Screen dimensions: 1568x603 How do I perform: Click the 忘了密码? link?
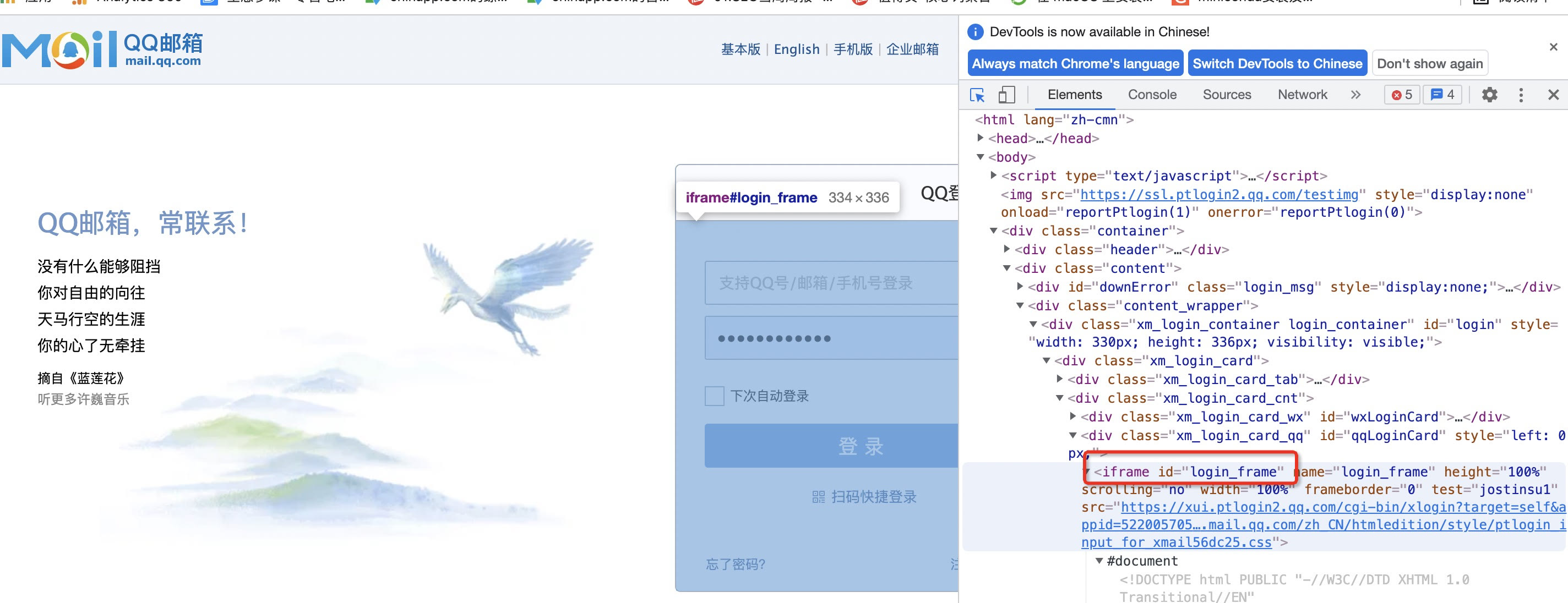[x=734, y=564]
